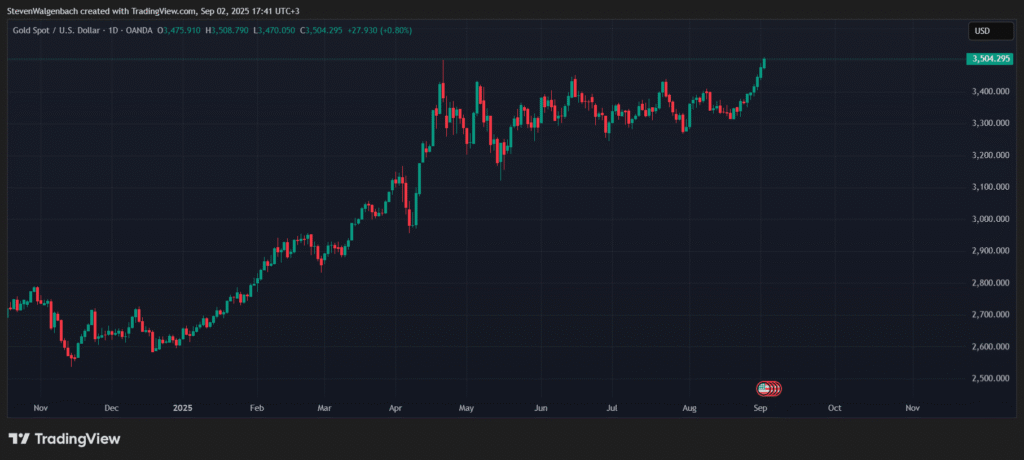The image size is (1024, 460).
Task: Click the Nov label following Oct on time axis
Action: point(913,408)
